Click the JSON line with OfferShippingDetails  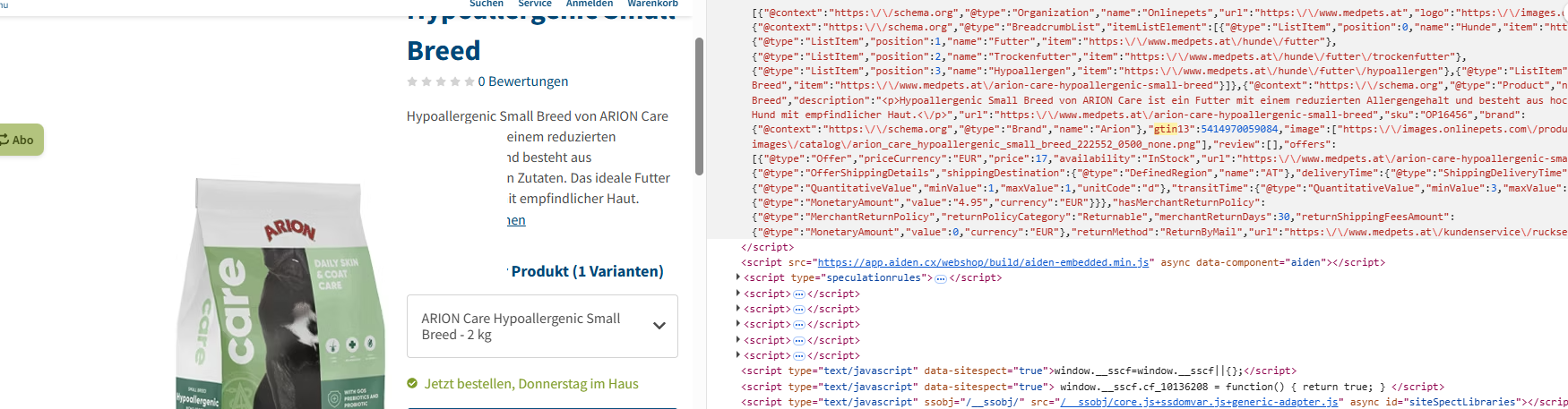1159,173
